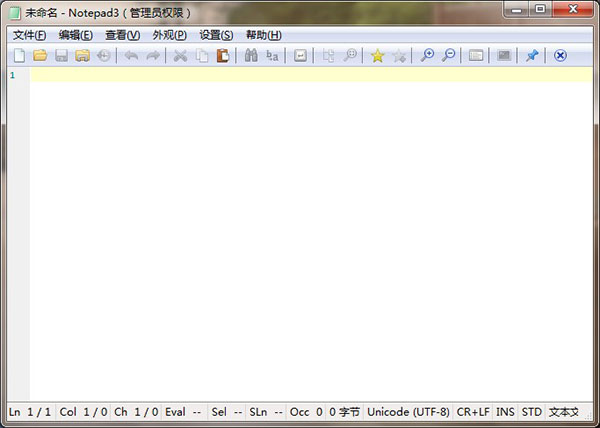The image size is (600, 428).
Task: Open the 文本文 scheme selector in status bar
Action: [x=564, y=411]
